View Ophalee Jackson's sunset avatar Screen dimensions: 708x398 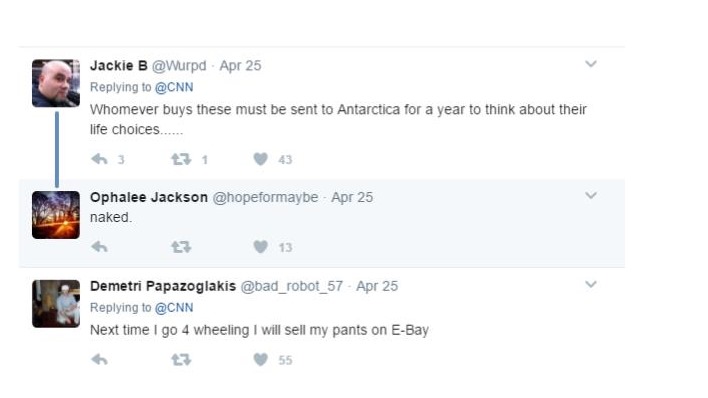pos(56,215)
